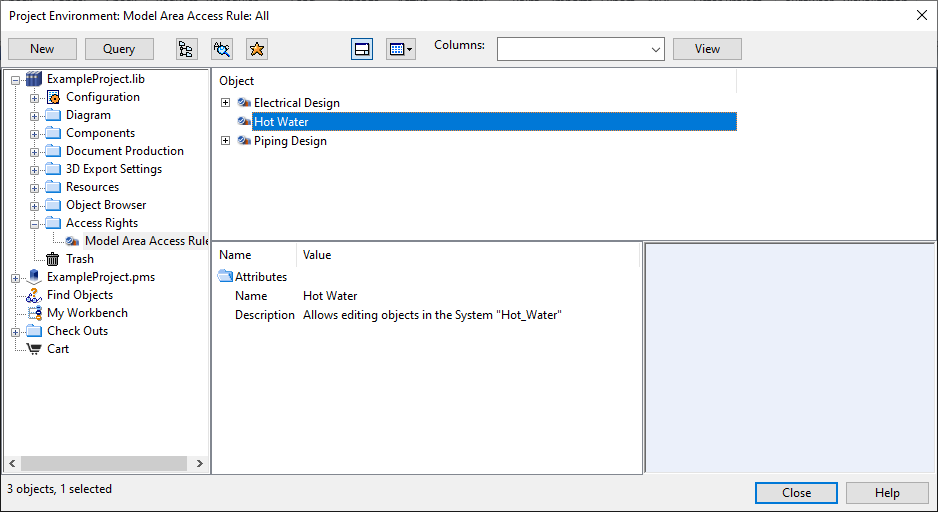The height and width of the screenshot is (512, 938).
Task: Click the Cart icon
Action: click(x=34, y=349)
